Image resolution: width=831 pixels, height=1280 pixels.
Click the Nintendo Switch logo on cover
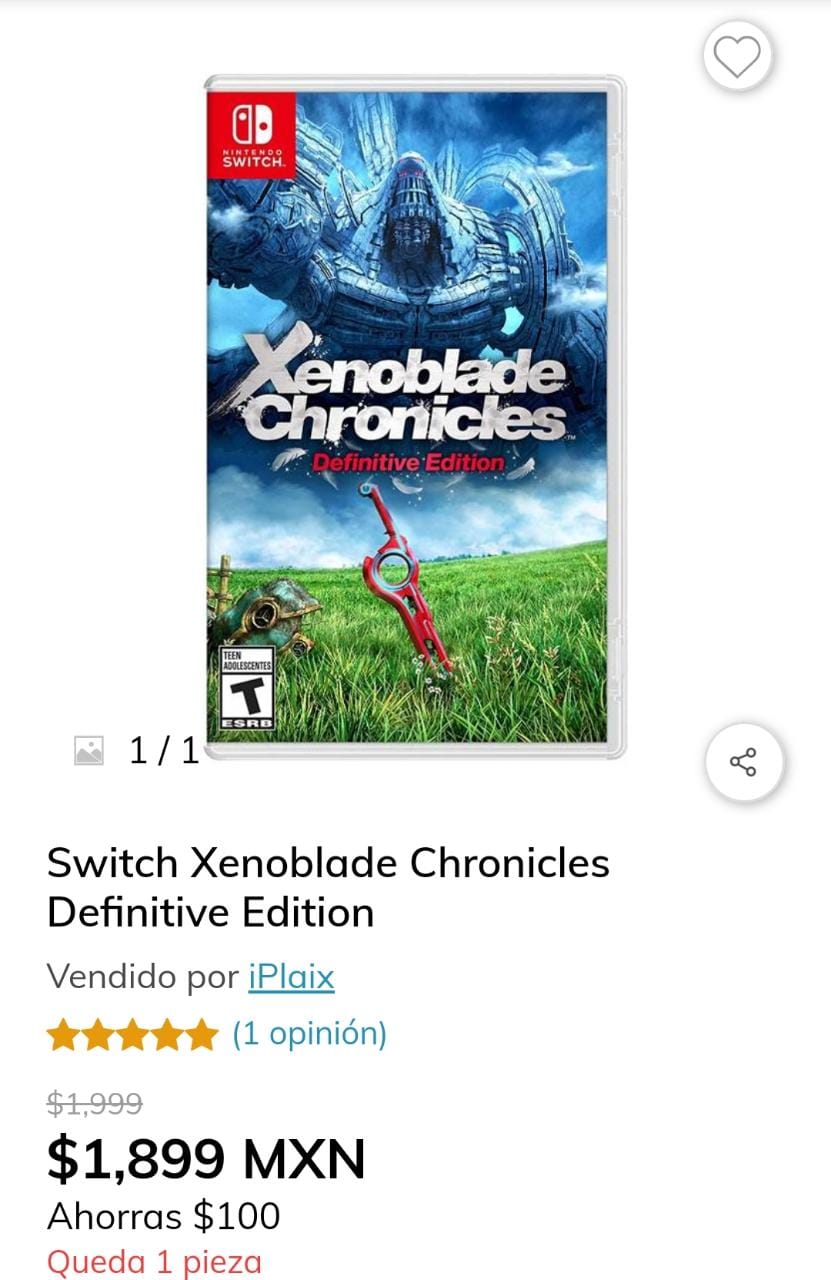tap(251, 133)
